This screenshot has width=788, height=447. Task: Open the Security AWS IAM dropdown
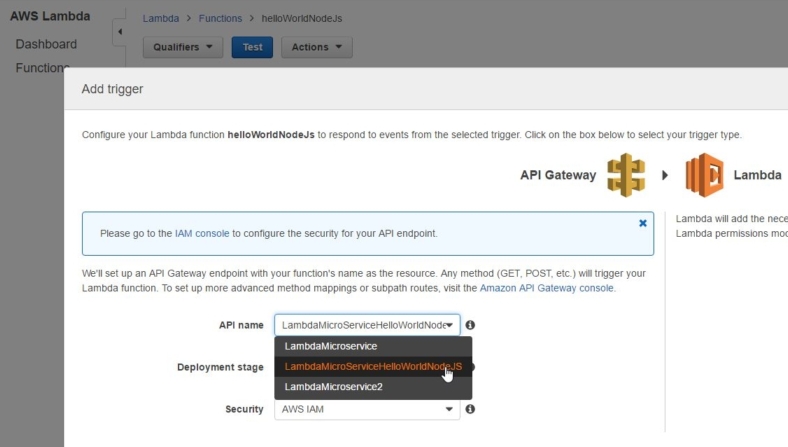click(367, 409)
